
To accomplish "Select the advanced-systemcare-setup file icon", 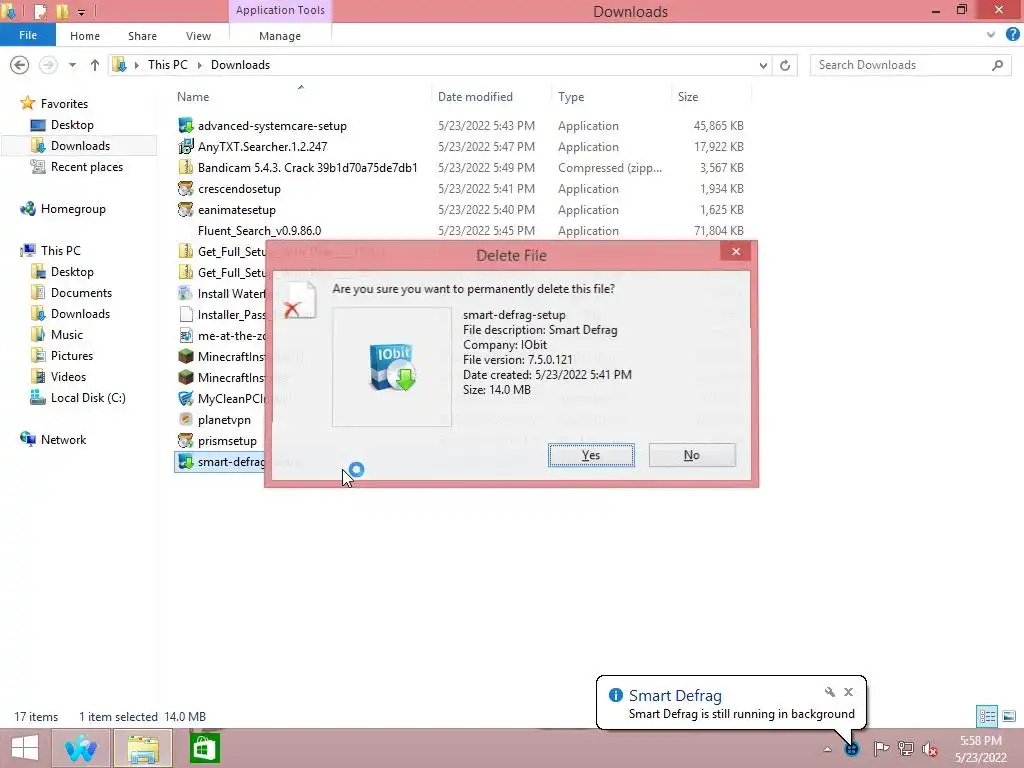I will tap(186, 125).
